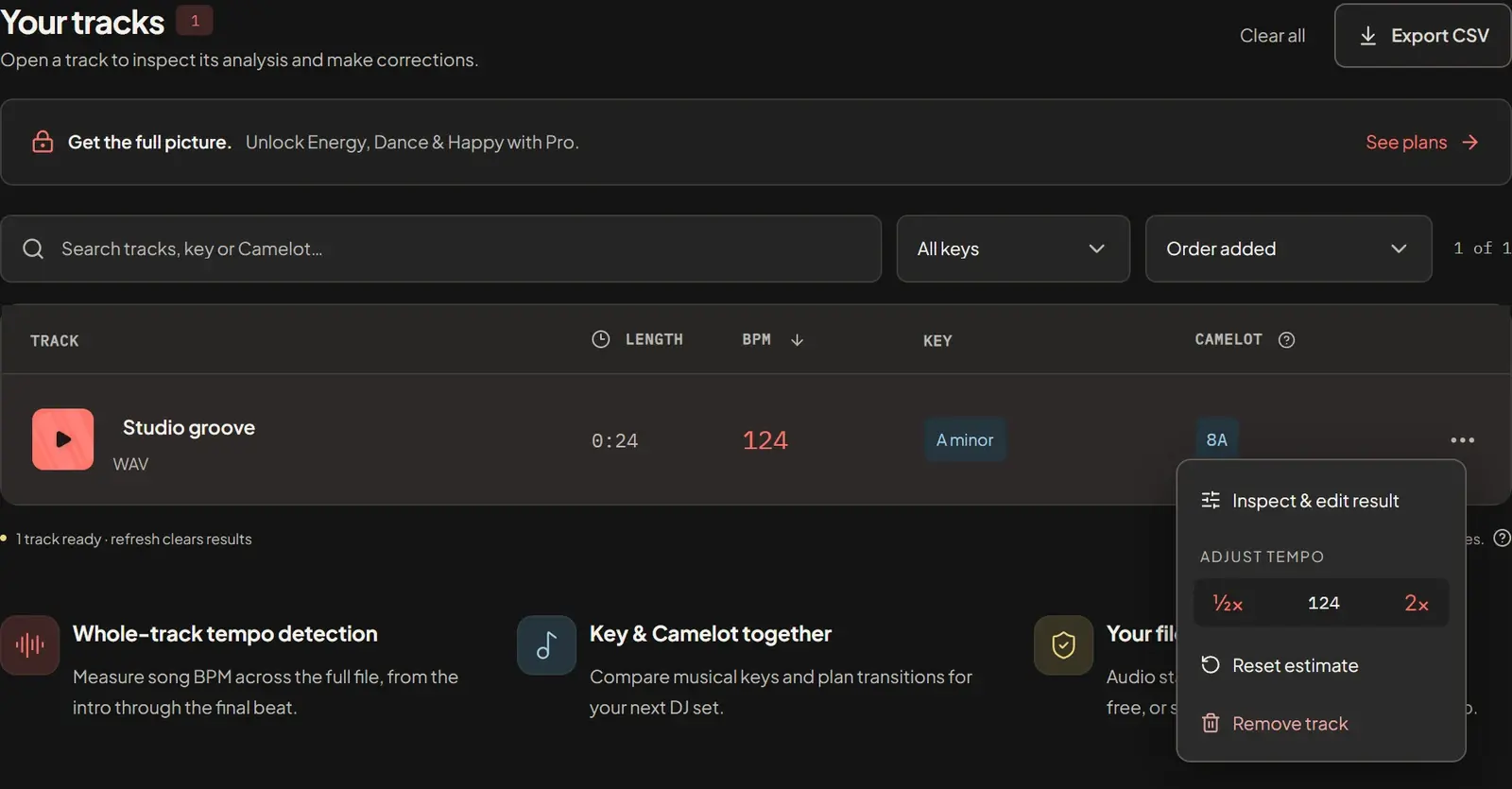Open the three-dot menu for Studio groove

click(1462, 440)
